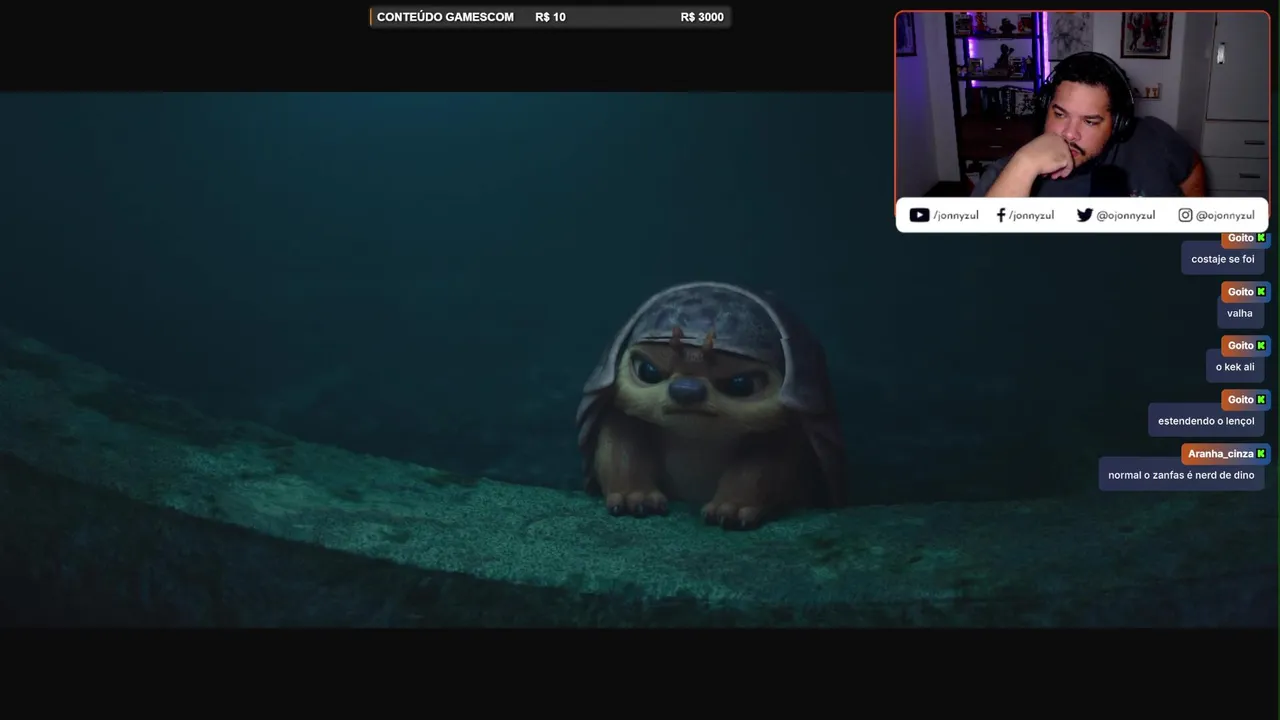Viewport: 1280px width, 720px height.
Task: Click username Goito above 'o kek ali'
Action: 1240,345
